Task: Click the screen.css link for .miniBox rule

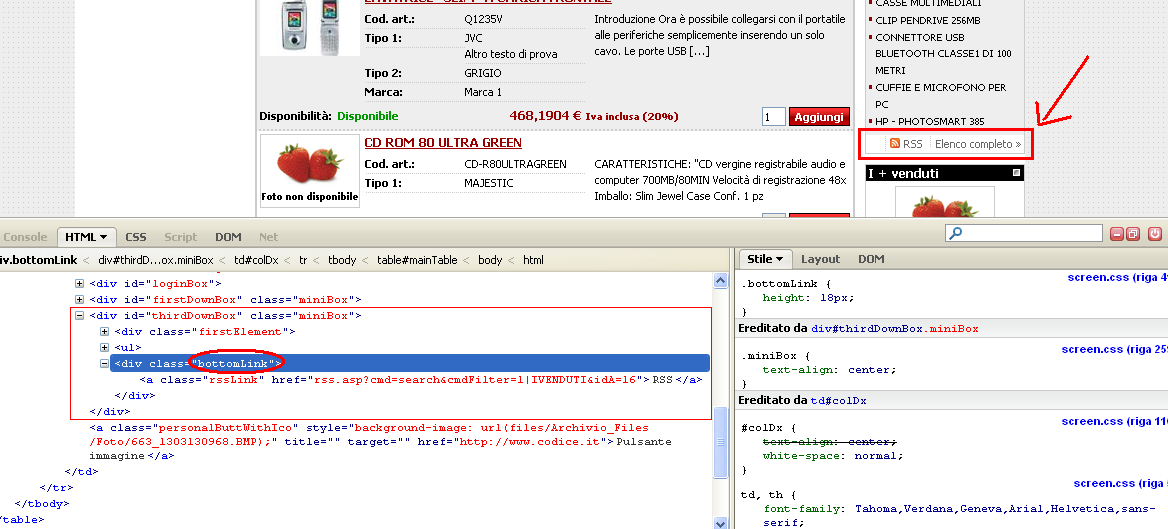Action: (1114, 349)
